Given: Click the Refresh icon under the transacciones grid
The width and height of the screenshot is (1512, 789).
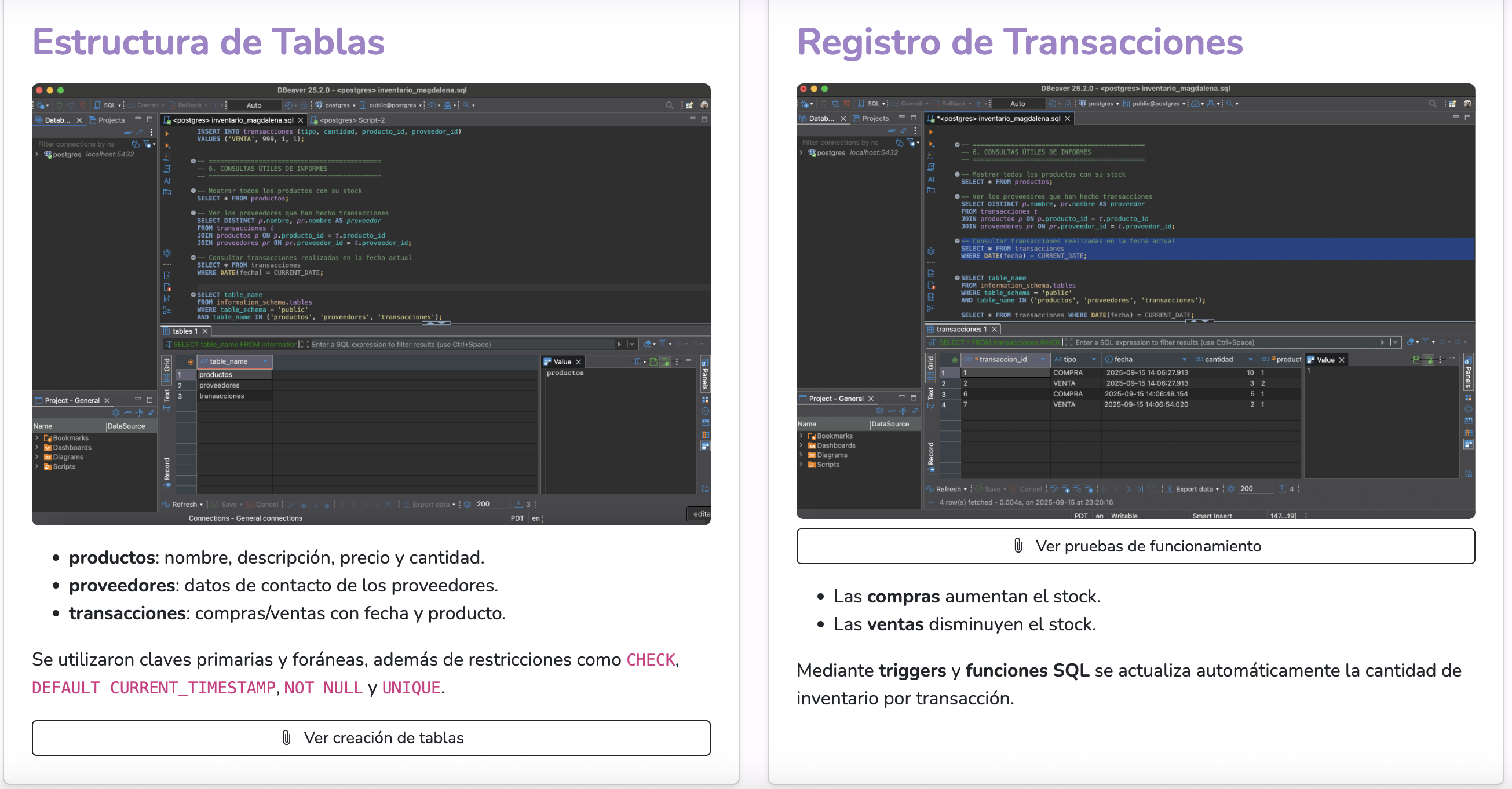Looking at the screenshot, I should pos(930,488).
